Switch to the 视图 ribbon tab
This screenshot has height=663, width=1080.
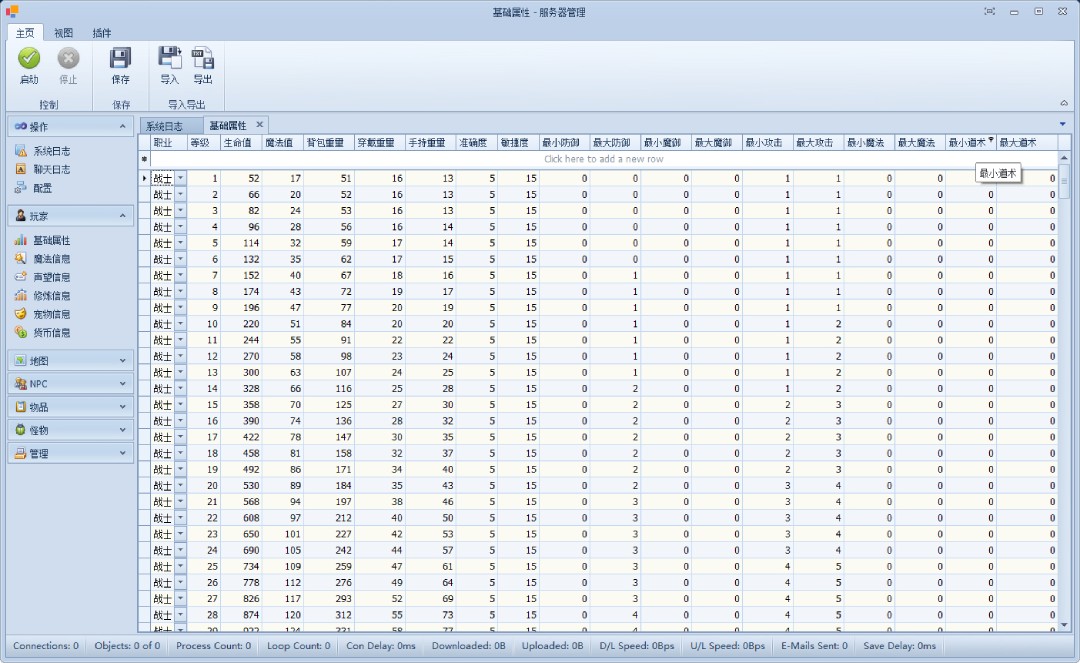pyautogui.click(x=63, y=32)
